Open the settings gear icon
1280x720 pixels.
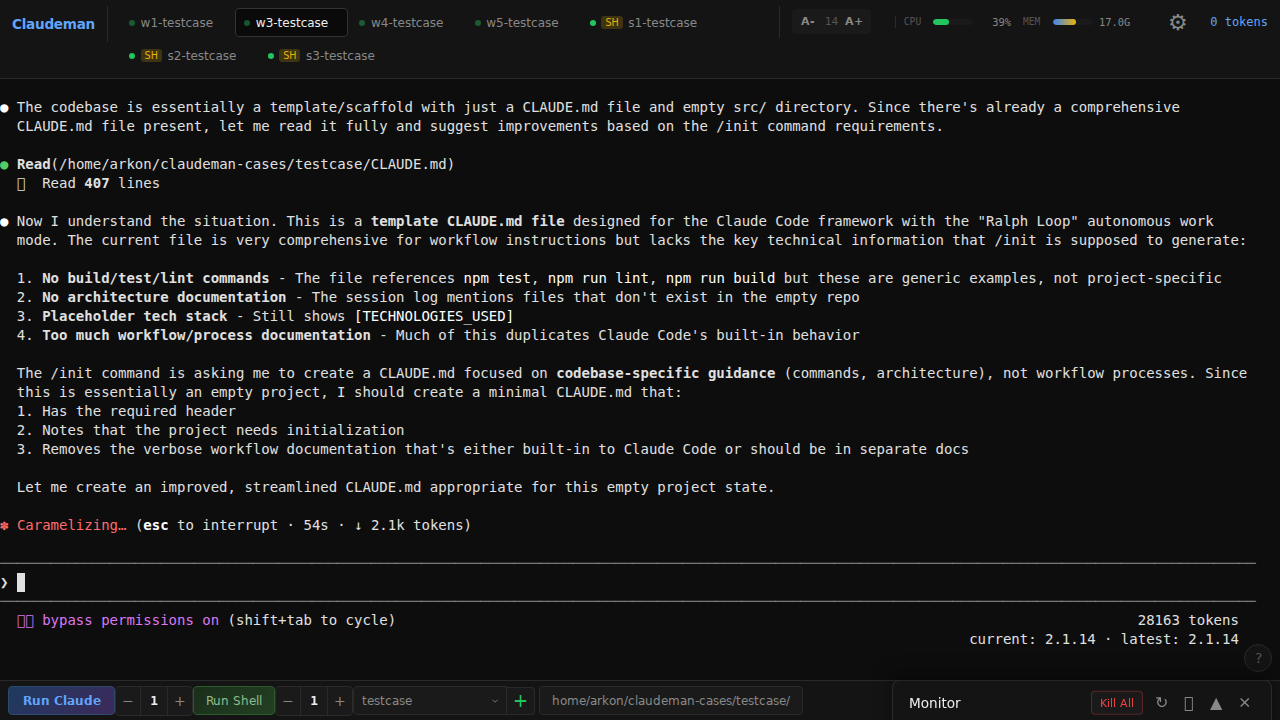point(1178,22)
